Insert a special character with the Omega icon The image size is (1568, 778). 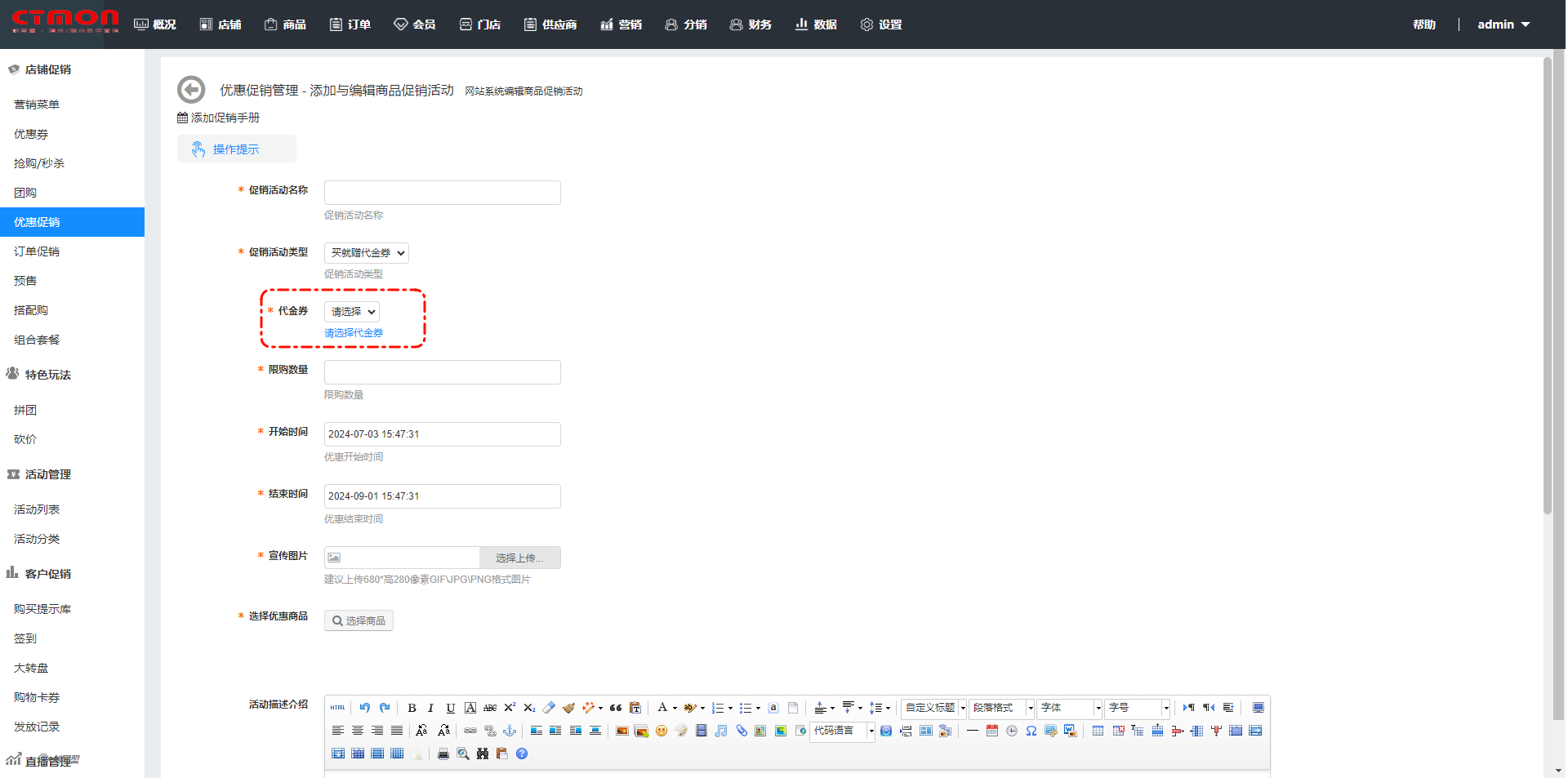coord(1031,731)
